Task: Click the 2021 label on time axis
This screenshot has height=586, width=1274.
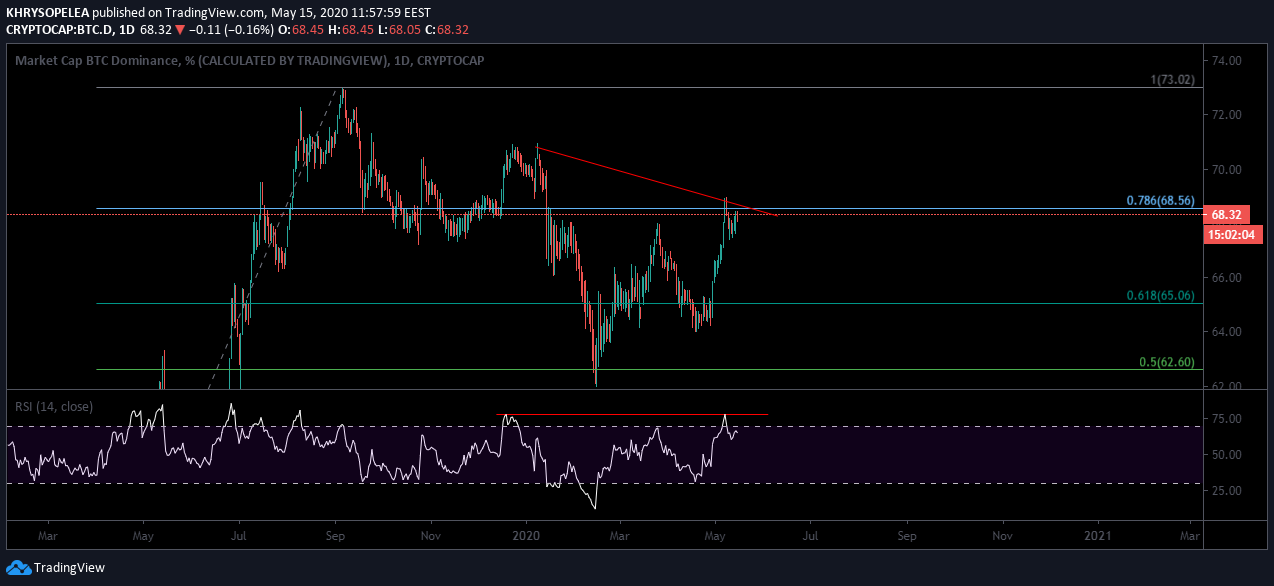Action: 1099,535
